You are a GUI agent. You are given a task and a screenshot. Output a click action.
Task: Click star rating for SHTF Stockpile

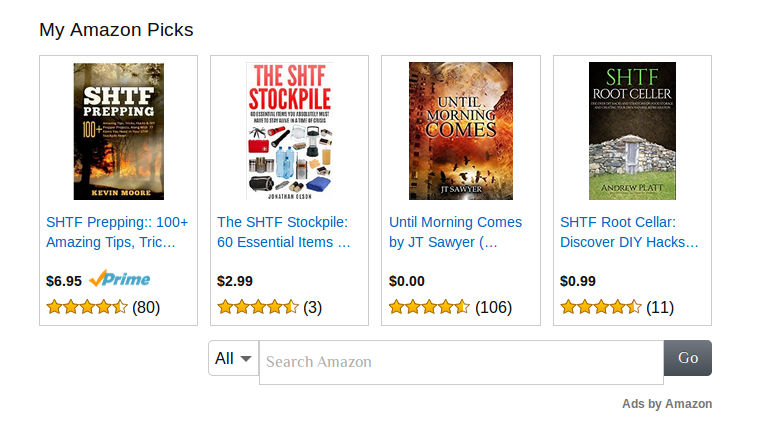tap(258, 307)
